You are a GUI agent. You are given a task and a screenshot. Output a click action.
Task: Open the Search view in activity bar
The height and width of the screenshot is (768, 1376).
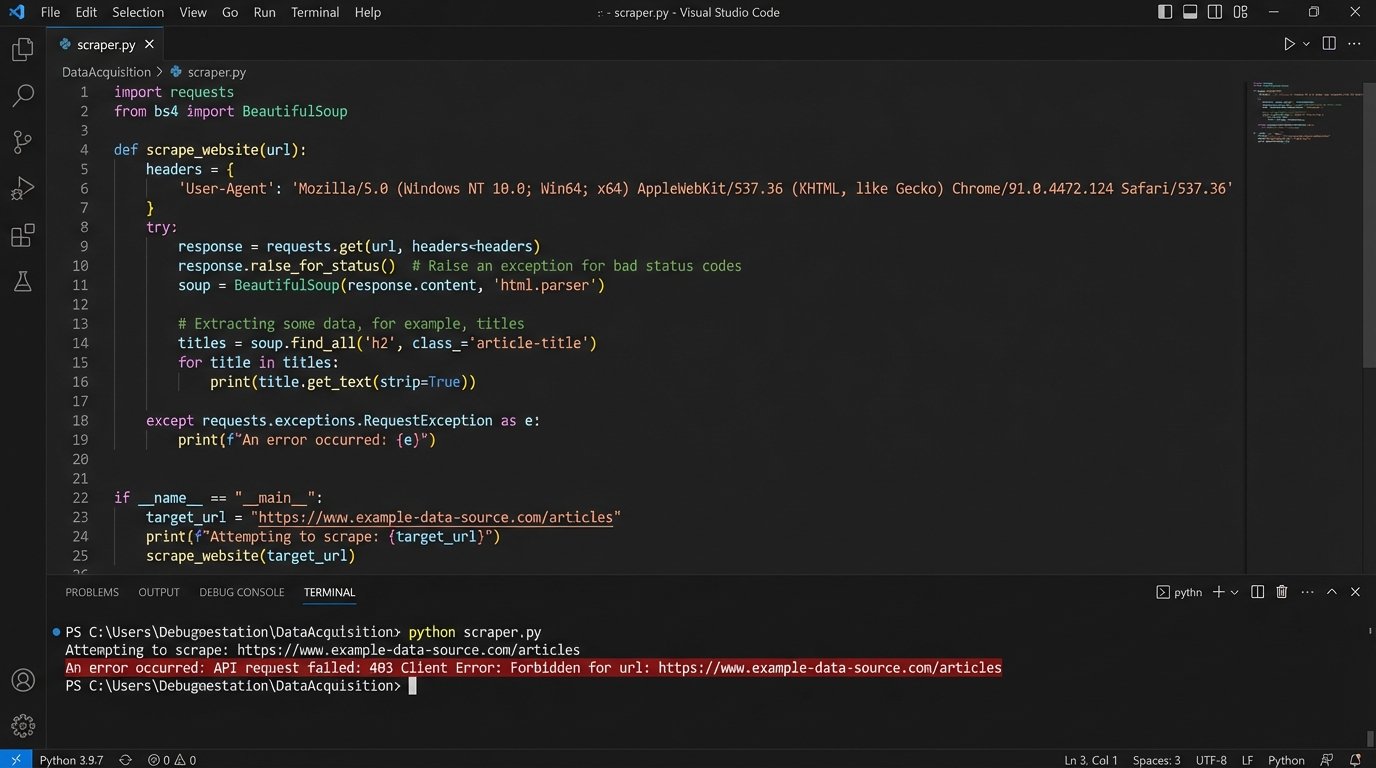(22, 96)
